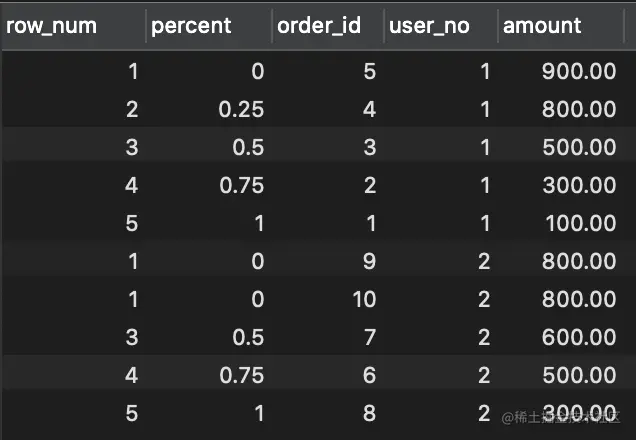636x440 pixels.
Task: Select order_id cell showing 4
Action: tap(370, 110)
